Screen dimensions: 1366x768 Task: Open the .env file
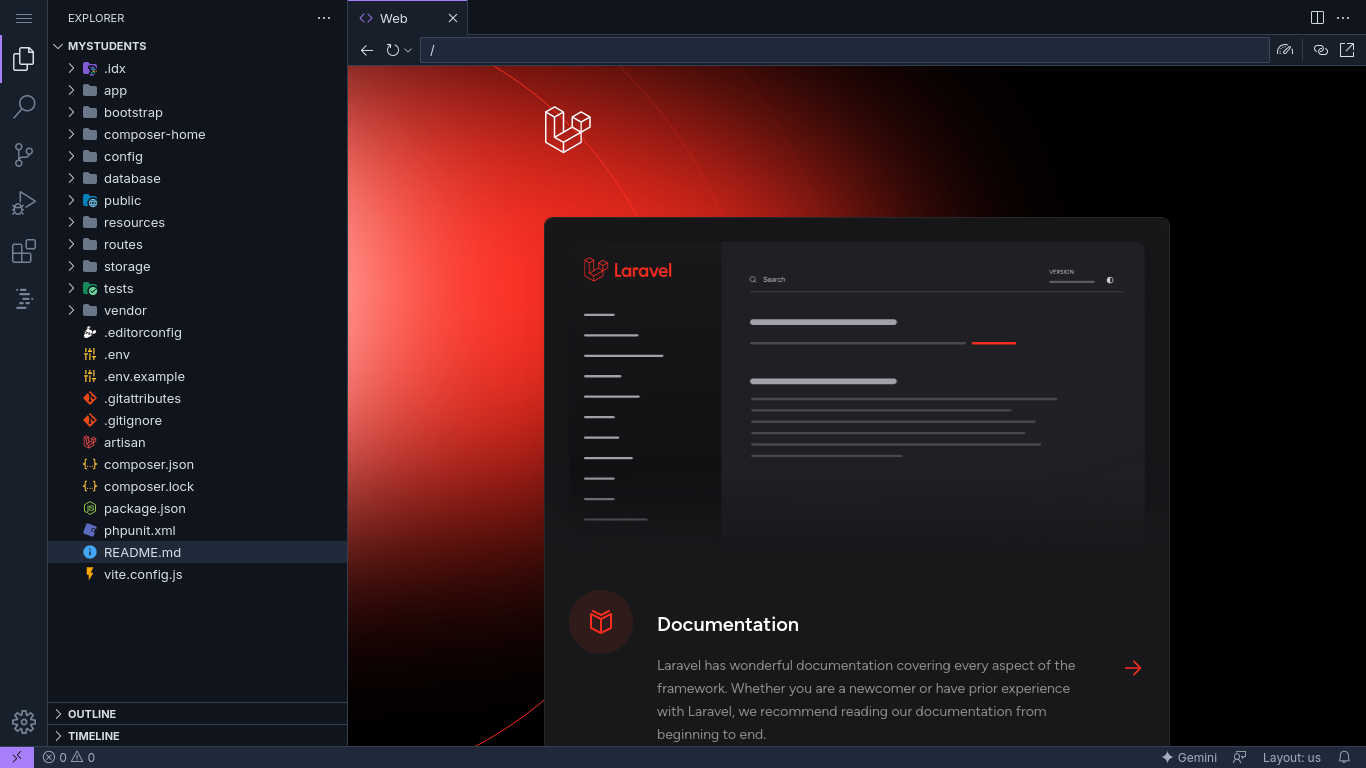tap(198, 354)
